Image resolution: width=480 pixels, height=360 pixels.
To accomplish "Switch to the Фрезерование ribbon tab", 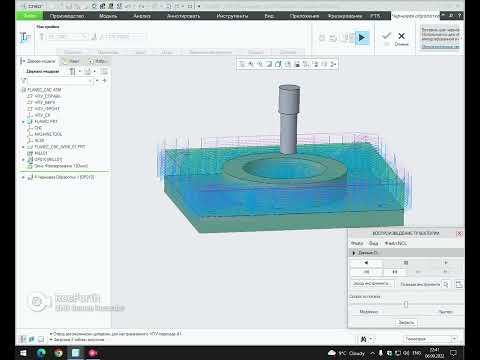I will click(x=345, y=16).
